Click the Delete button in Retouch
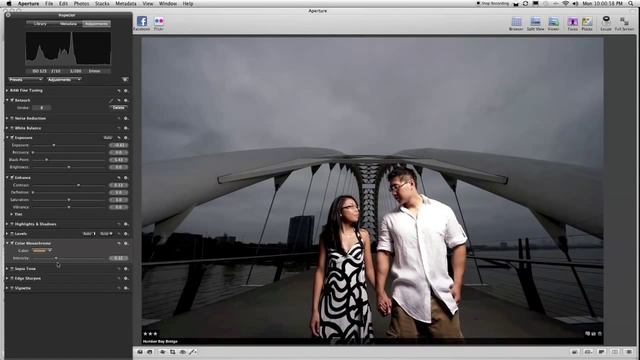The width and height of the screenshot is (640, 360). pyautogui.click(x=118, y=108)
